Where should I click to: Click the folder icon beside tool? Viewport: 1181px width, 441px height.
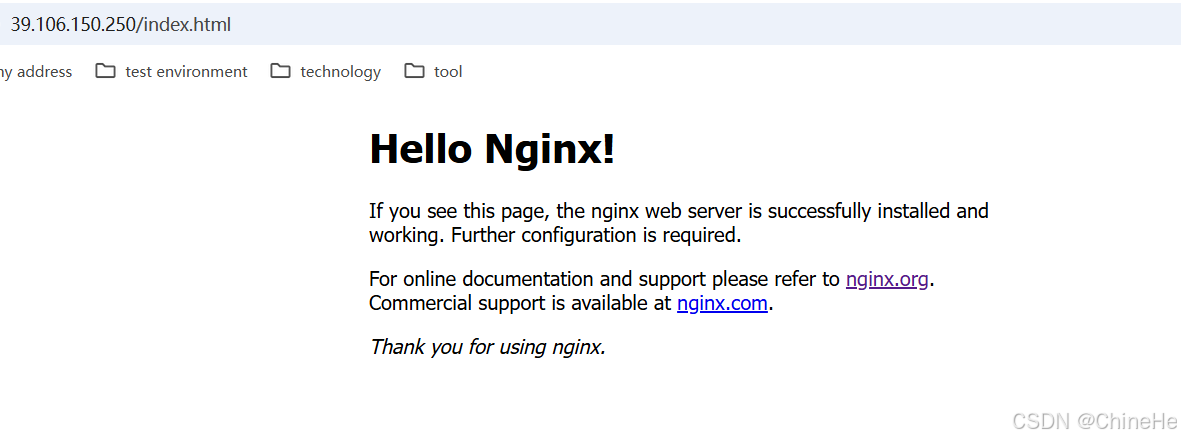tap(414, 71)
